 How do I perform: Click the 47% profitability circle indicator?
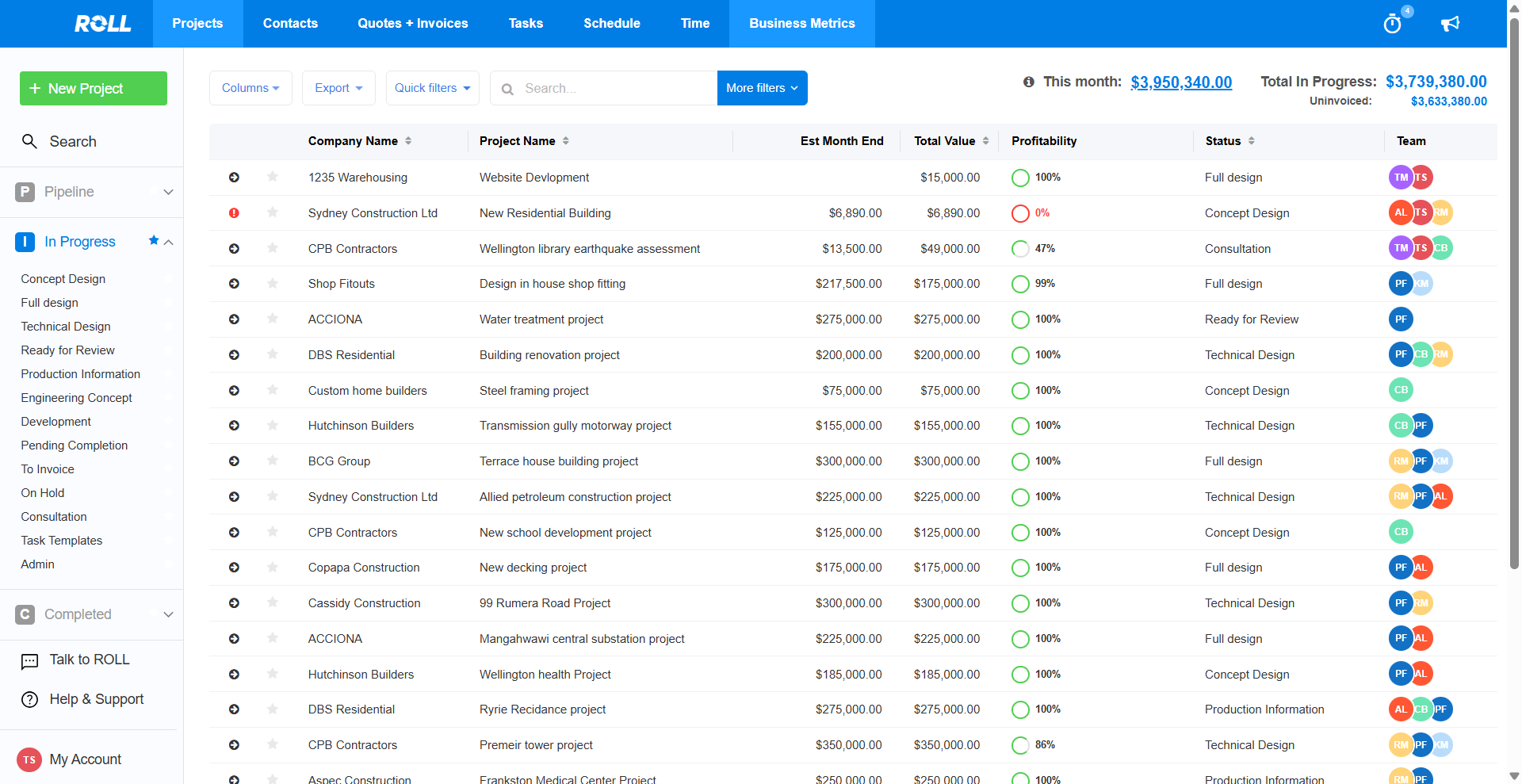(1020, 249)
